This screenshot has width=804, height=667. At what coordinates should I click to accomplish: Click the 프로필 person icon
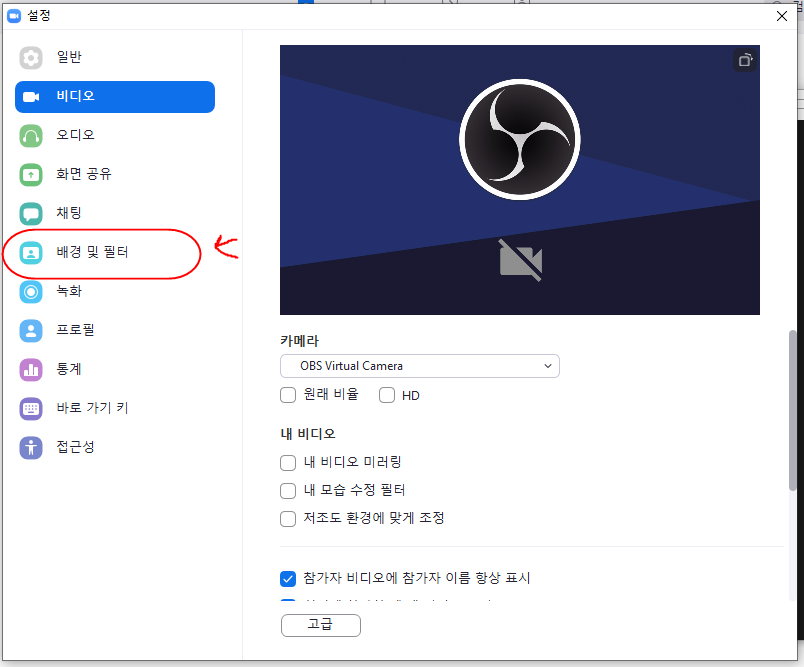coord(31,331)
